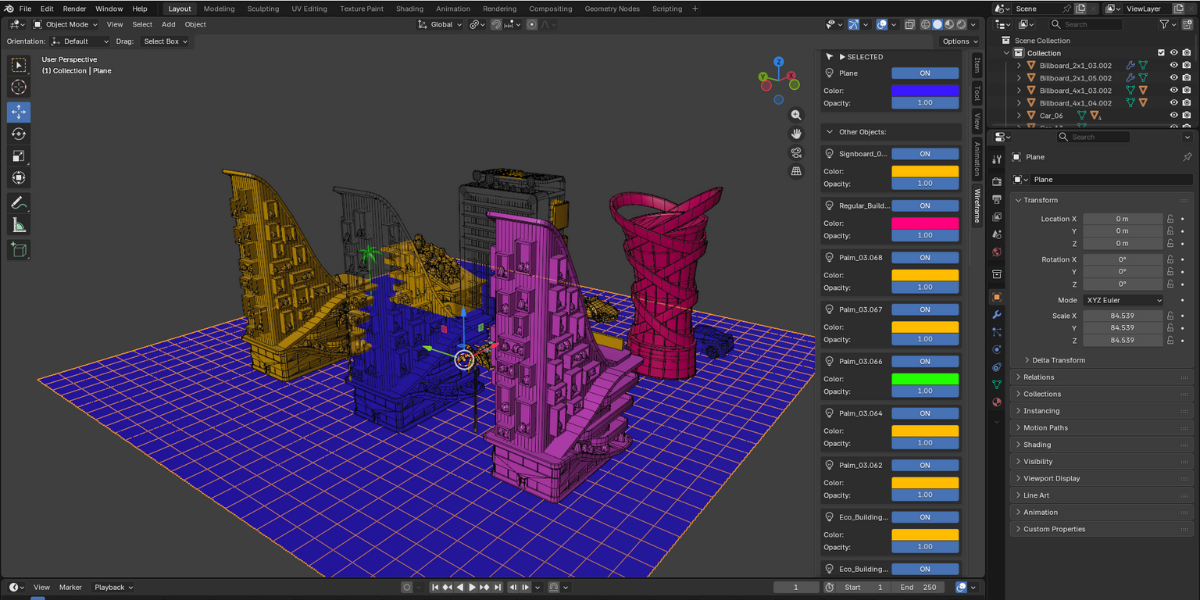This screenshot has height=600, width=1200.
Task: Select the Annotate tool
Action: tap(18, 202)
